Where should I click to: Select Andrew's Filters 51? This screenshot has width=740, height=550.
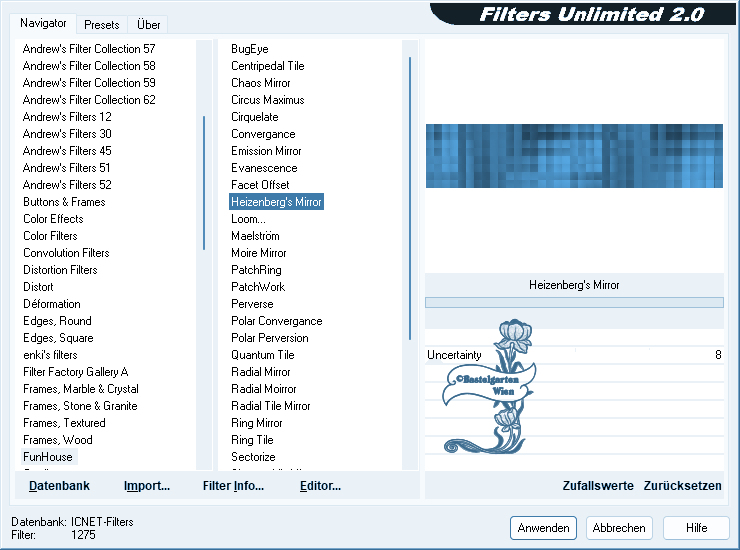tap(67, 168)
